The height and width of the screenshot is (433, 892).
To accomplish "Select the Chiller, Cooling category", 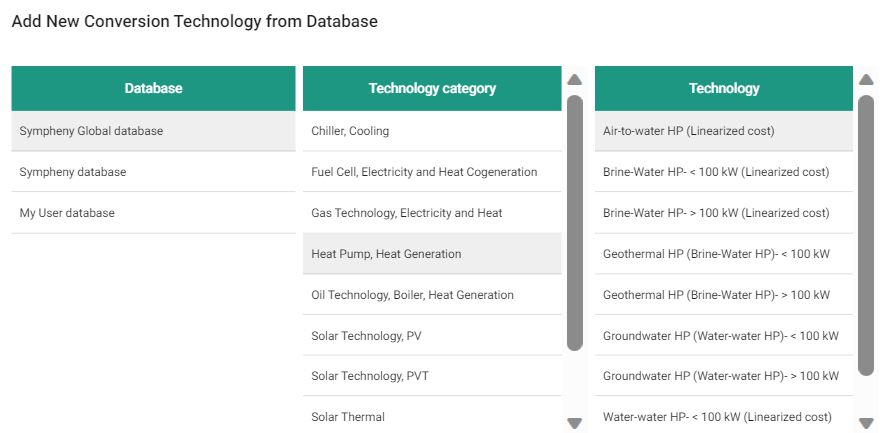I will point(431,131).
